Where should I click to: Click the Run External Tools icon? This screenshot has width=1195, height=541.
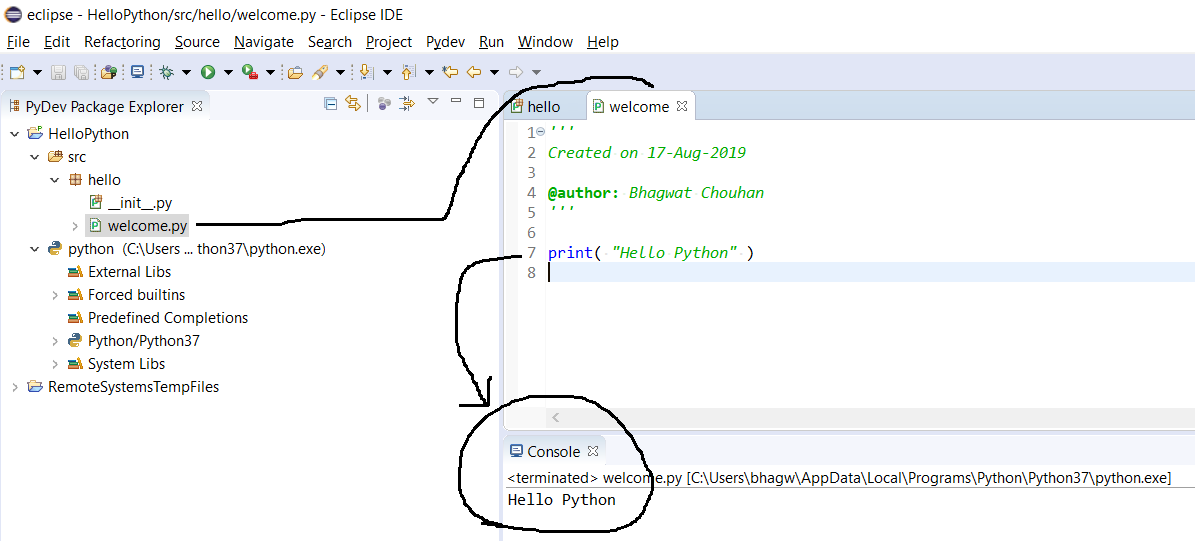[x=249, y=72]
